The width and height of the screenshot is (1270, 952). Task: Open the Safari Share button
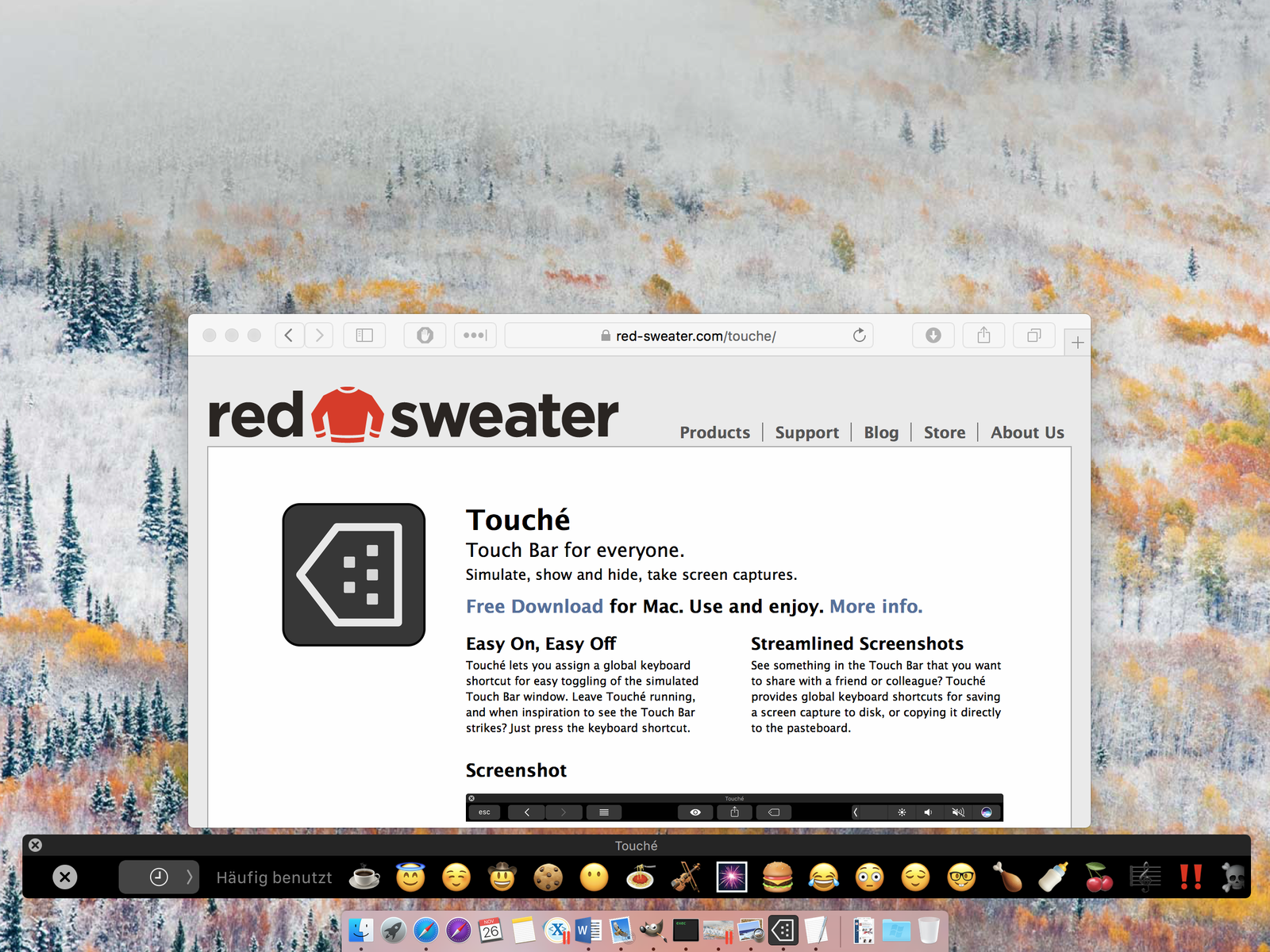(x=983, y=336)
